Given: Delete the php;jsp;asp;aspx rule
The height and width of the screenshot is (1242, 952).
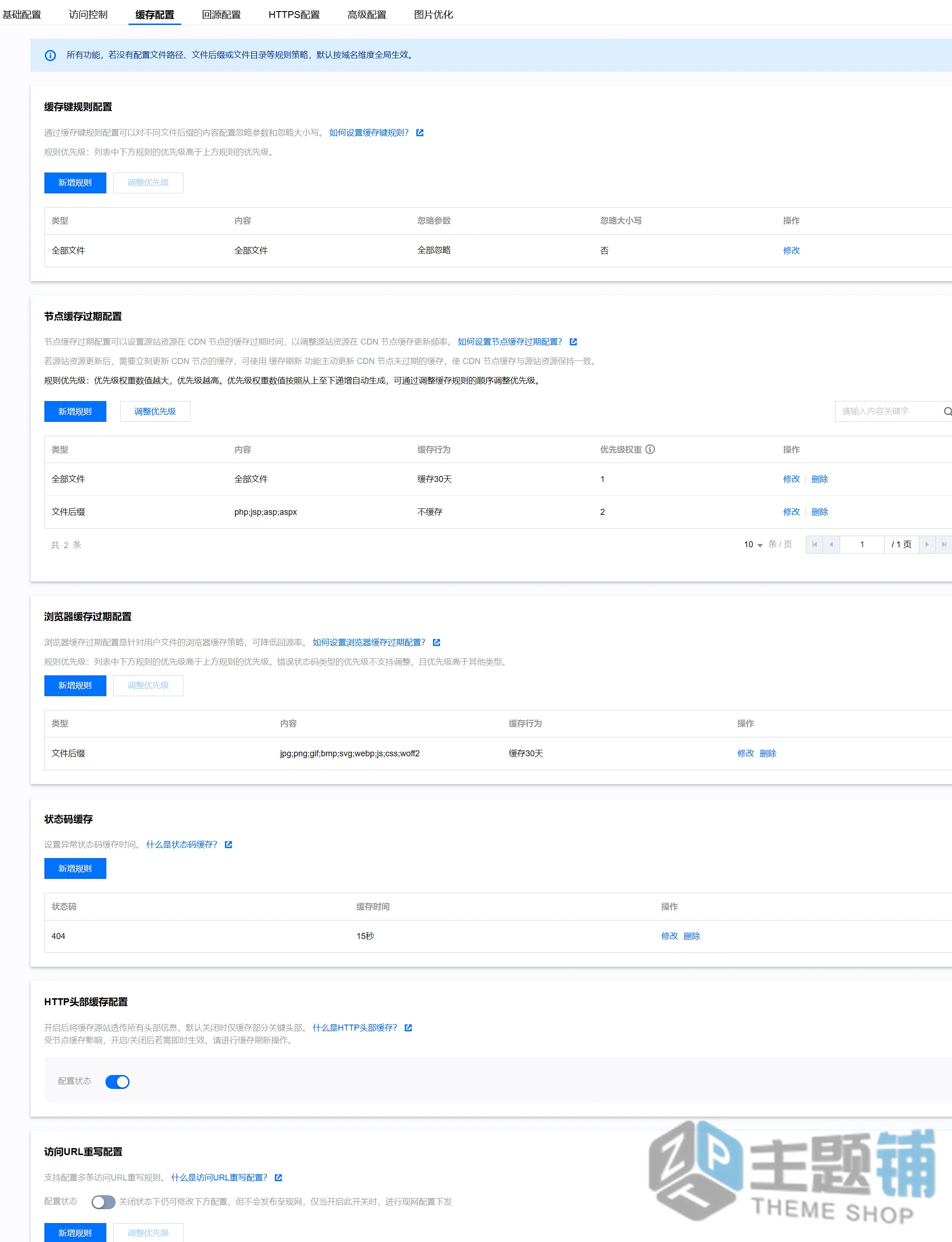Looking at the screenshot, I should pos(819,512).
